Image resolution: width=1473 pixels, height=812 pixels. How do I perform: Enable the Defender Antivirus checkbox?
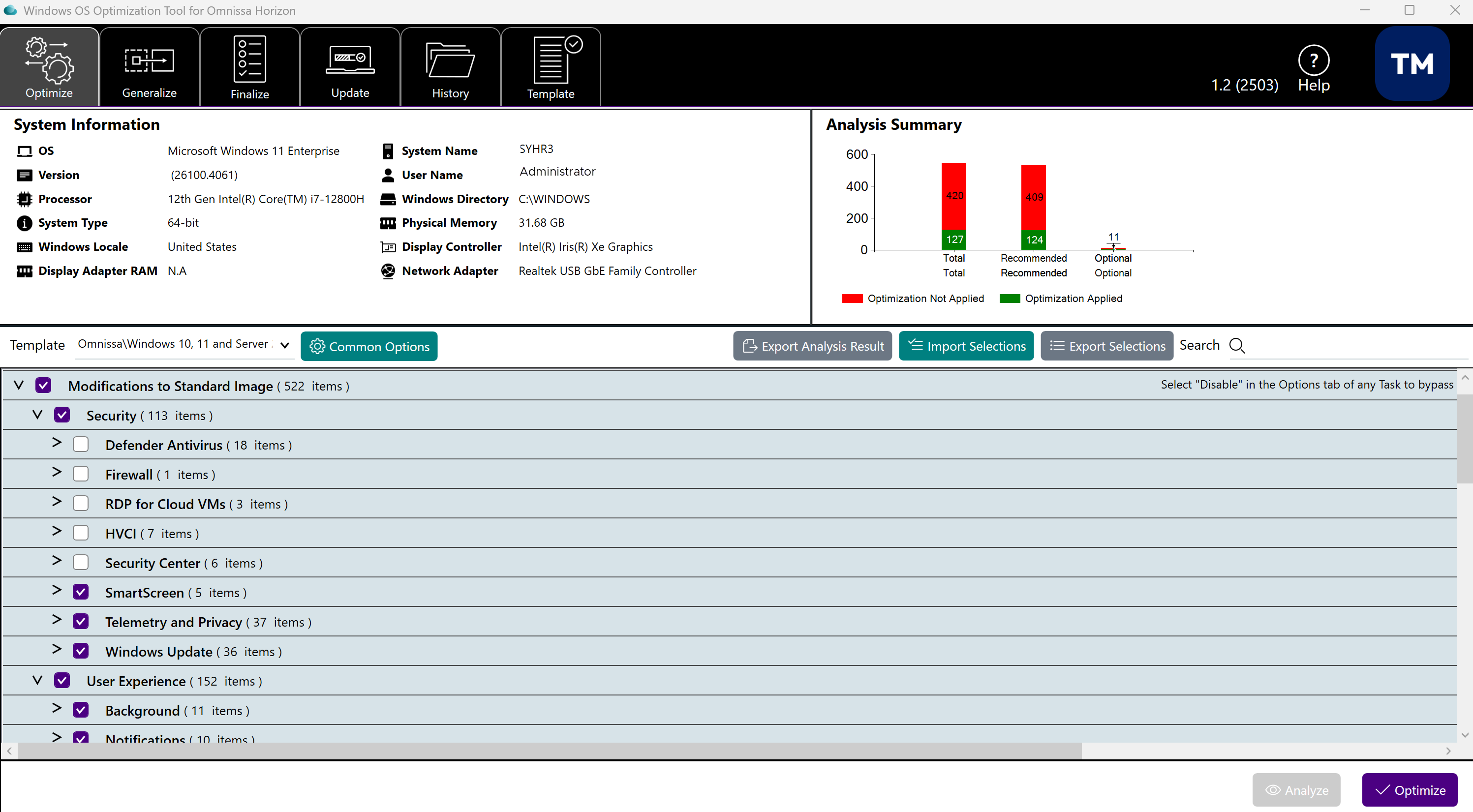81,444
